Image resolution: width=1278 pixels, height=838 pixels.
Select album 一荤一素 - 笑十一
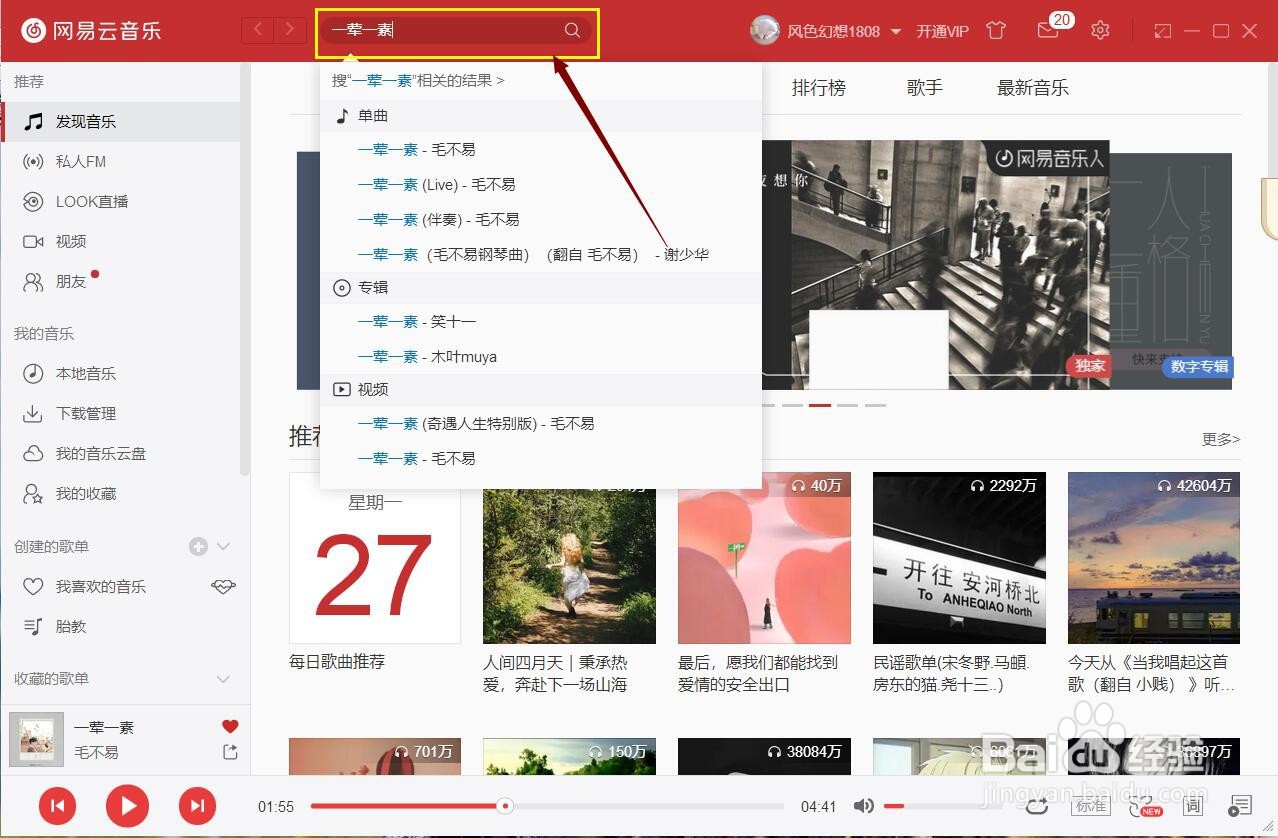tap(540, 321)
